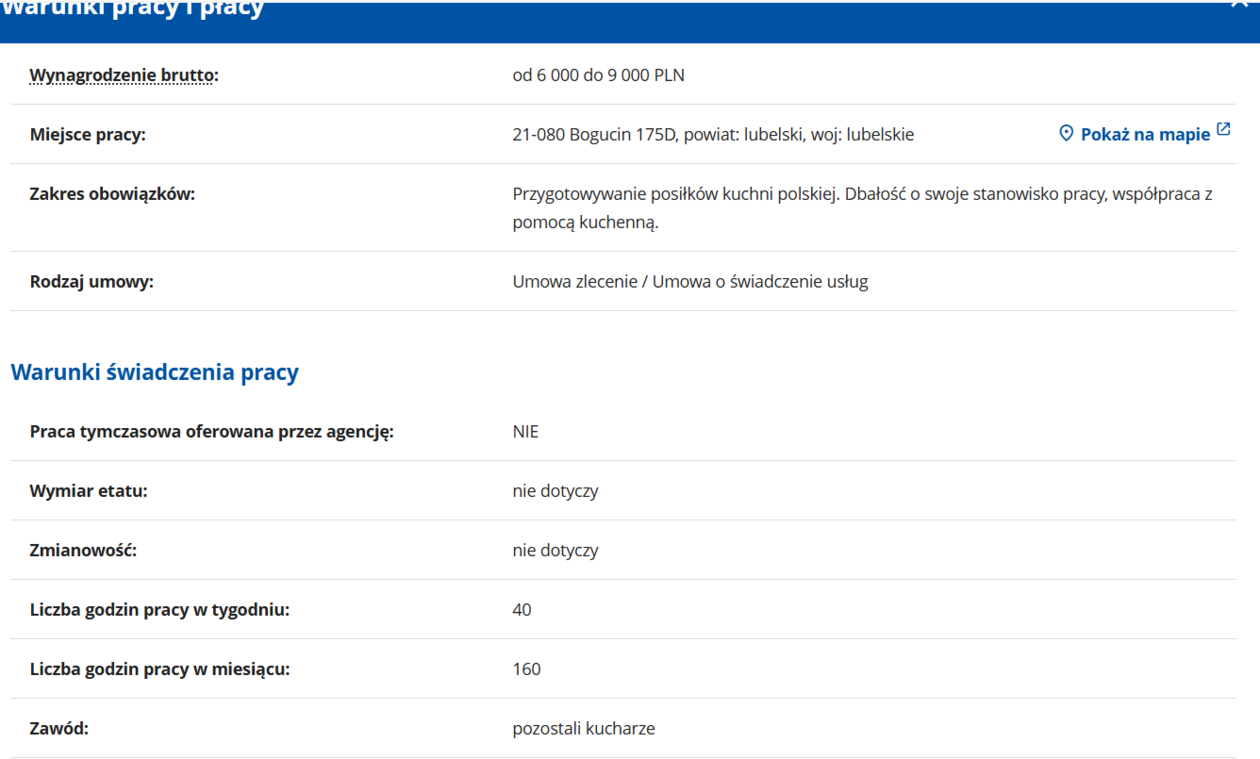This screenshot has width=1260, height=759.
Task: Click the 'Wymiar etatu' row label
Action: click(x=88, y=491)
